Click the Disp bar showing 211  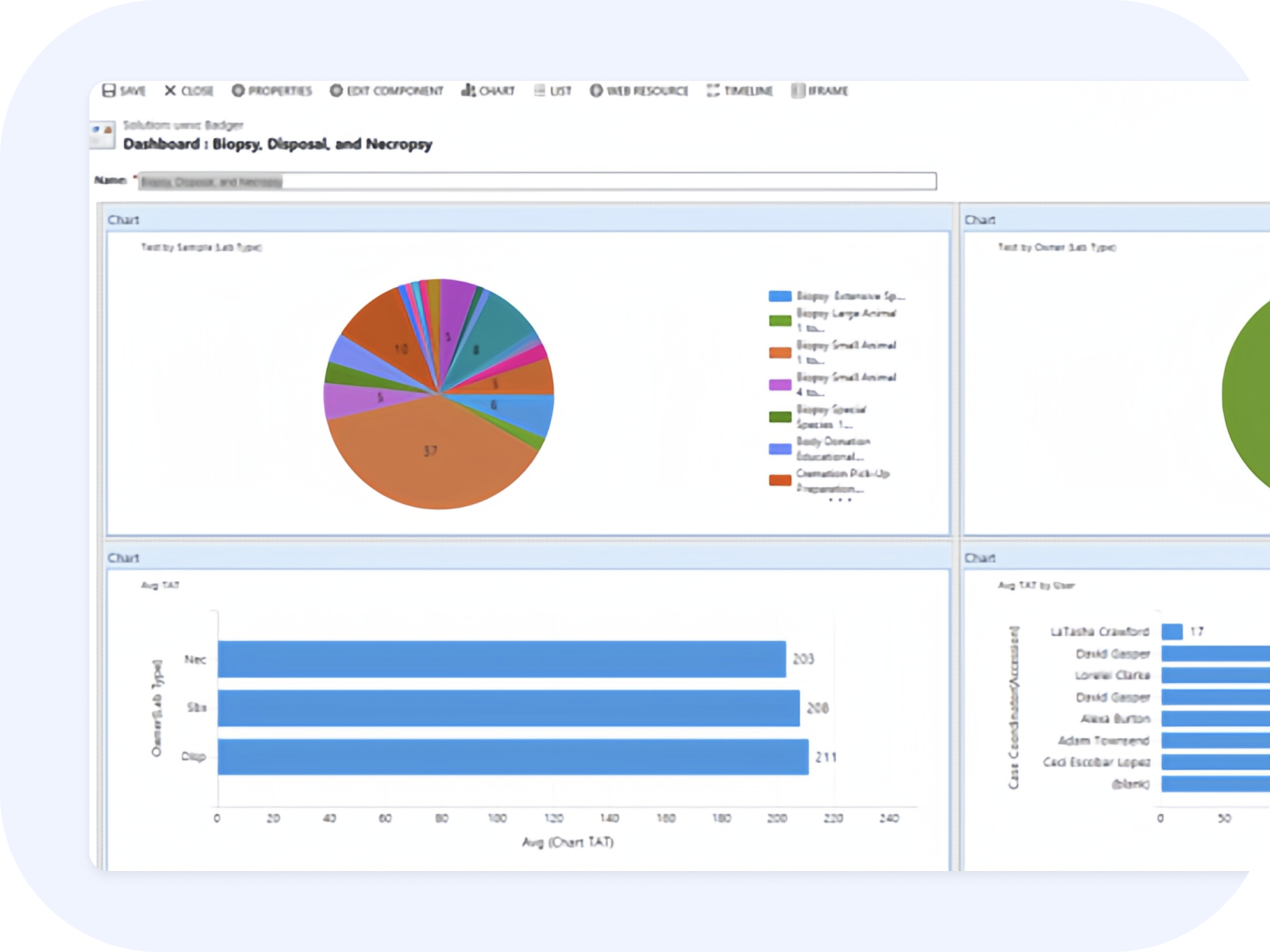tap(514, 757)
